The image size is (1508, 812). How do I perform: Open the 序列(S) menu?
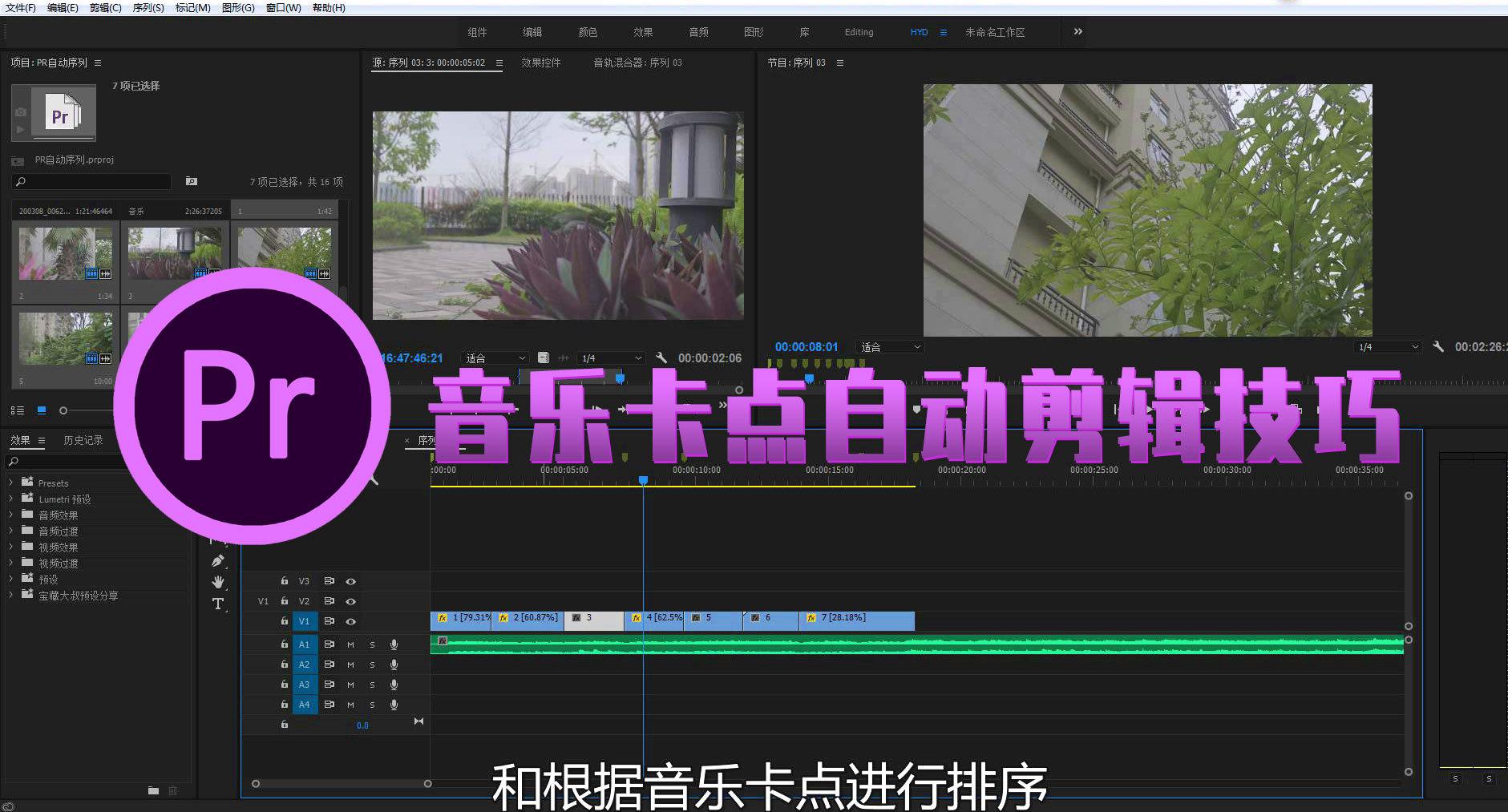(148, 7)
